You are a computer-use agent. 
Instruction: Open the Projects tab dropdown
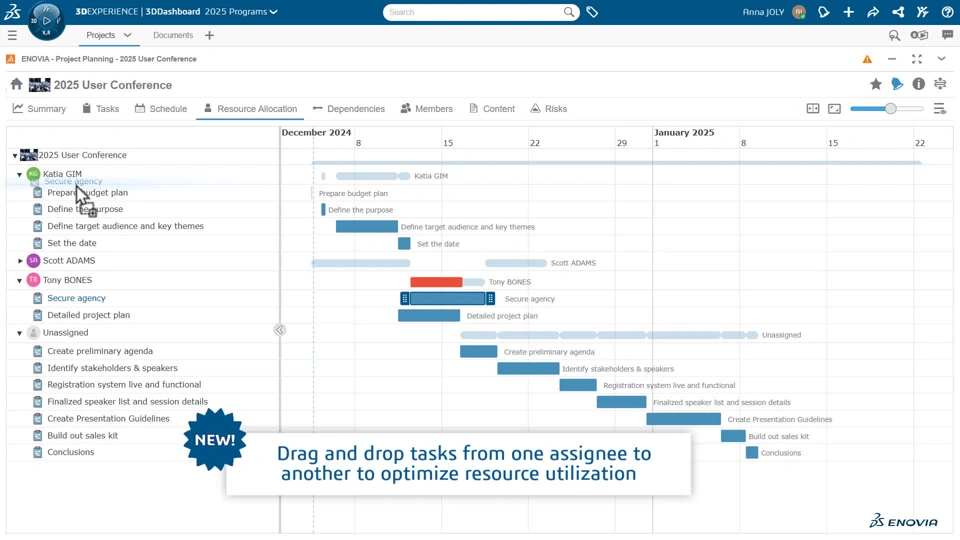coord(127,36)
